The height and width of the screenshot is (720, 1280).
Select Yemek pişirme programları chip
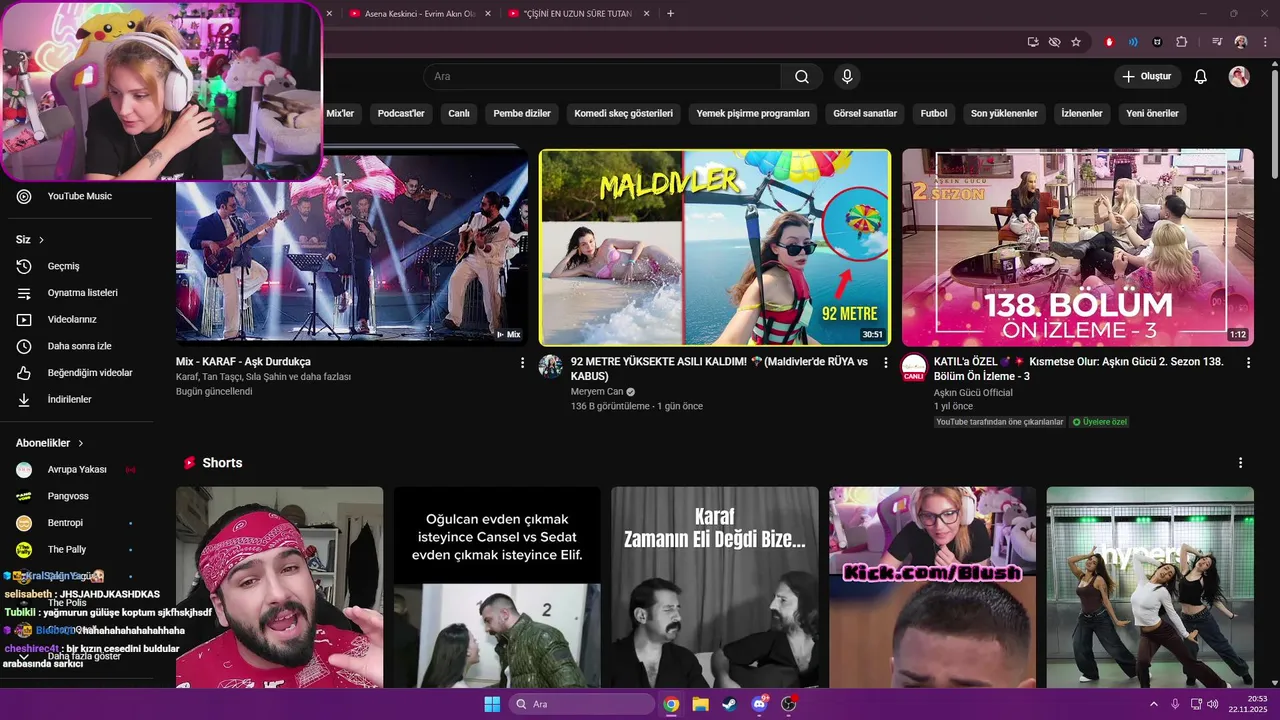753,114
